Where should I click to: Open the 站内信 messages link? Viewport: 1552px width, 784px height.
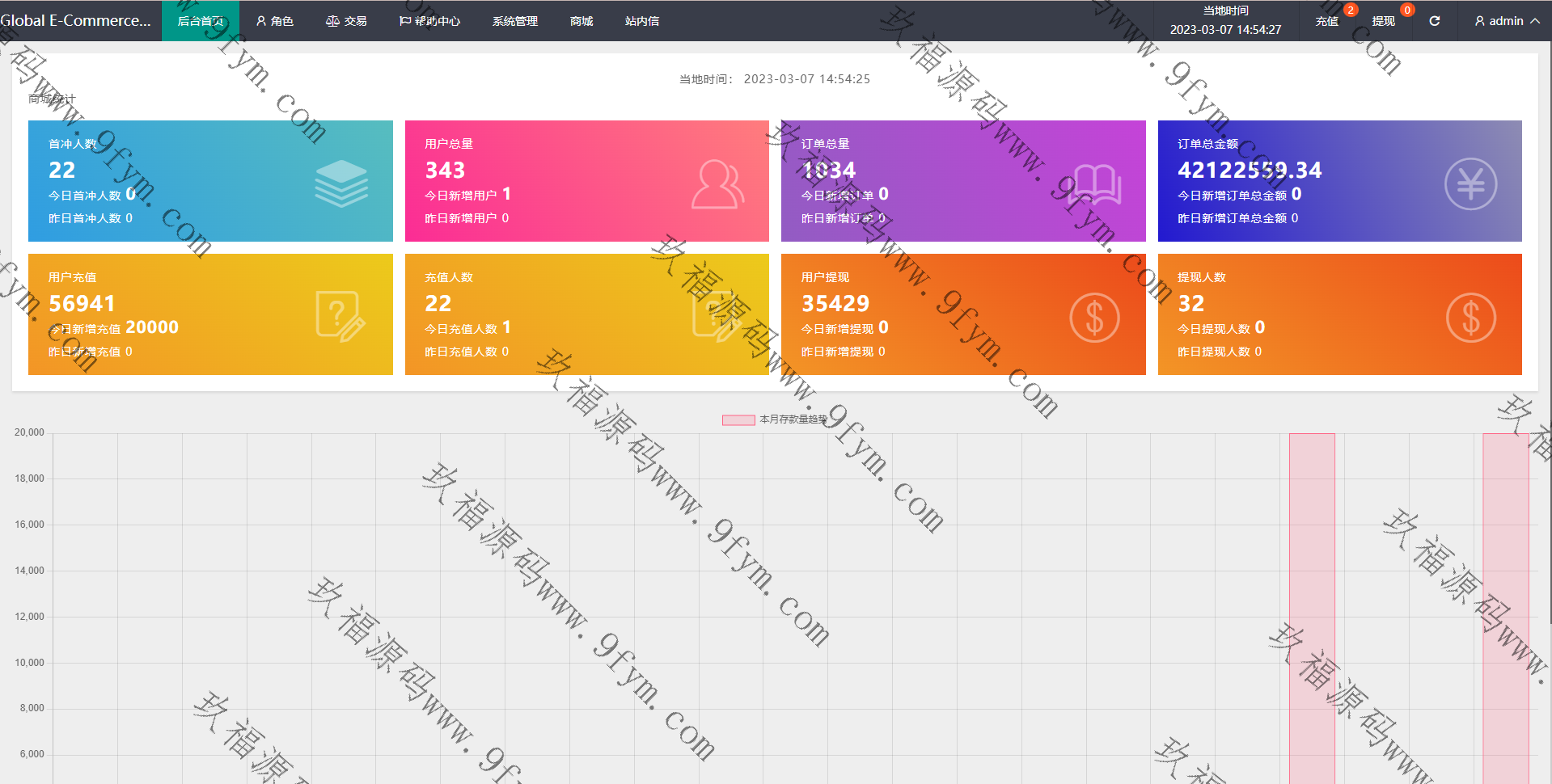641,21
